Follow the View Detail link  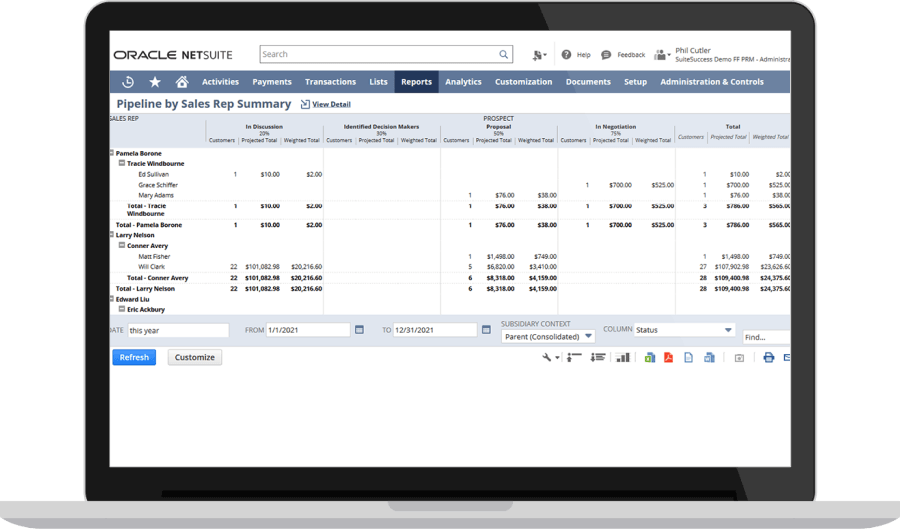pos(331,104)
